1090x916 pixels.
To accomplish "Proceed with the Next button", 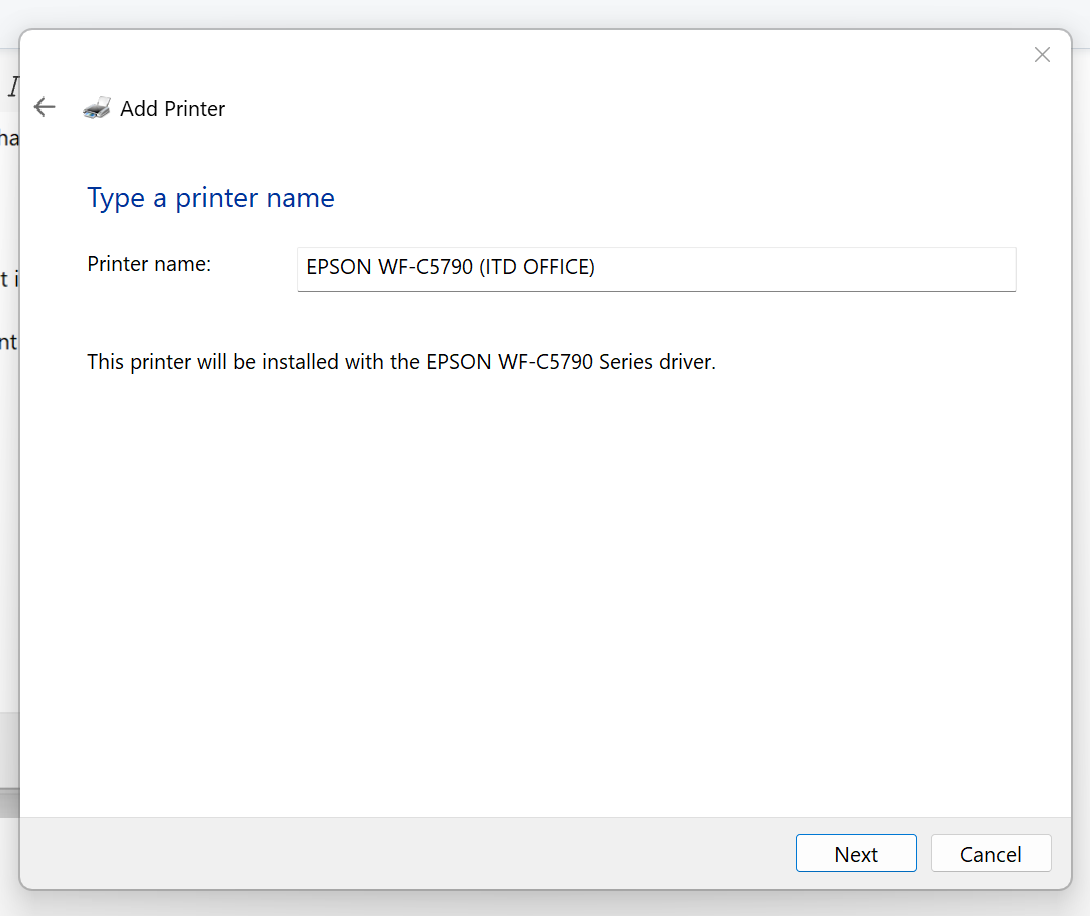I will [x=856, y=853].
